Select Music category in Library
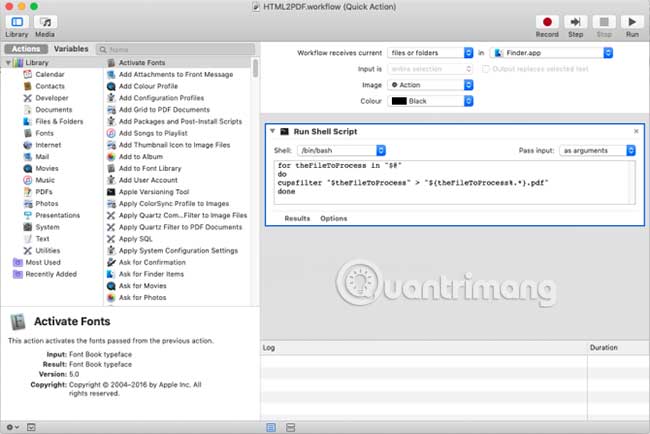 tap(45, 180)
